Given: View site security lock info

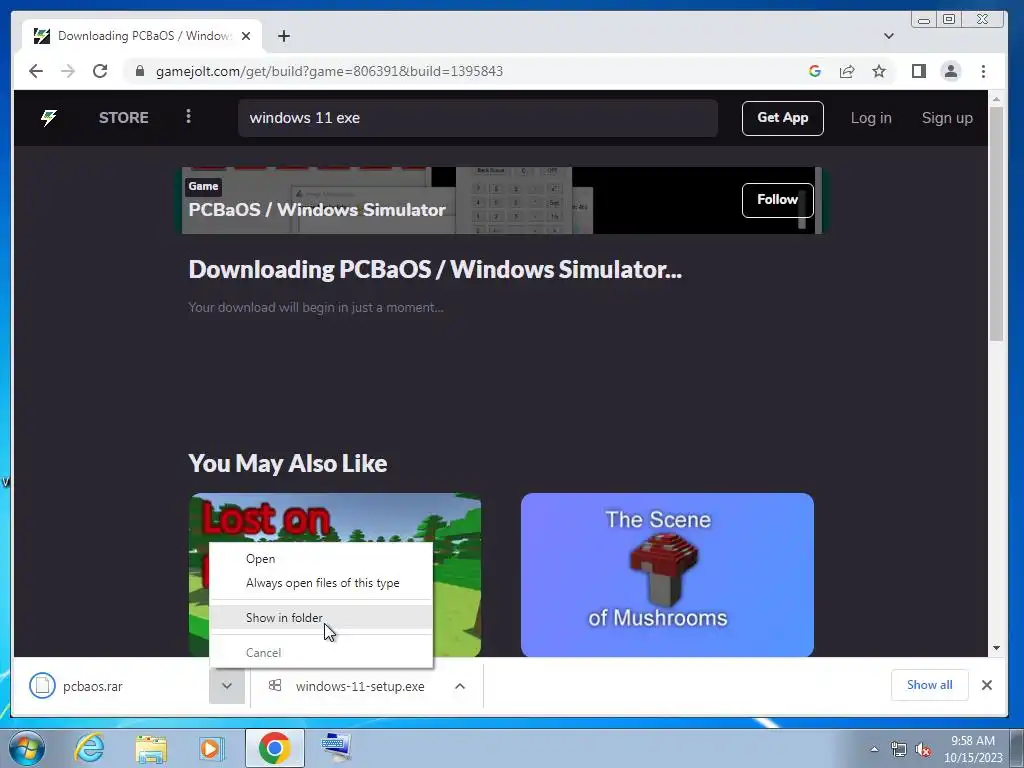Looking at the screenshot, I should pyautogui.click(x=140, y=71).
